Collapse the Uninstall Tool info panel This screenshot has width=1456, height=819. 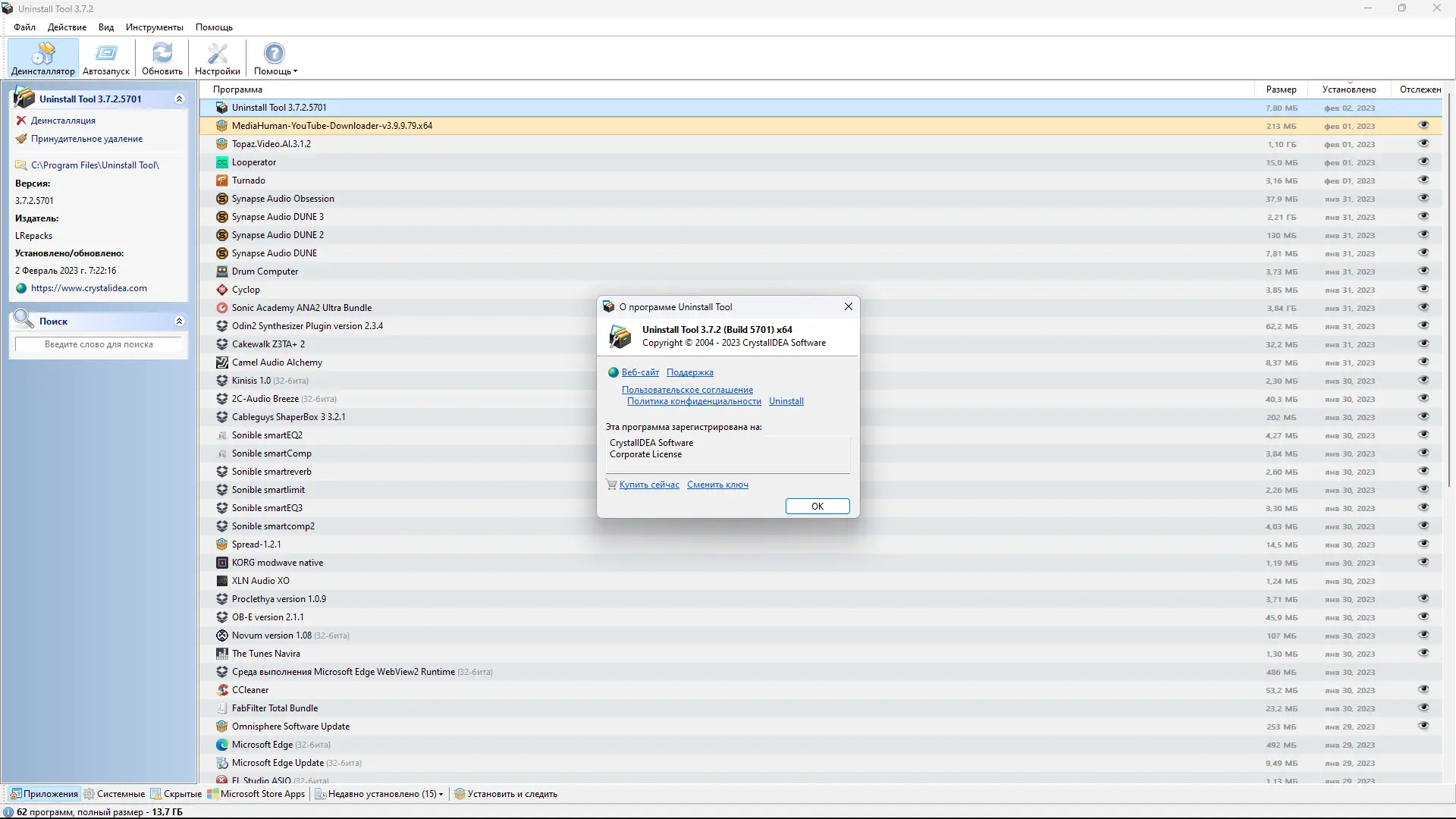pos(180,99)
